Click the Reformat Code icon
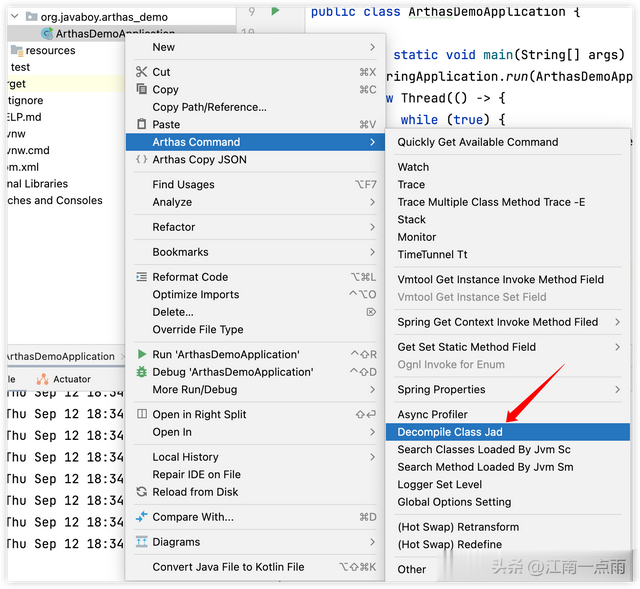This screenshot has width=640, height=589. [x=141, y=277]
